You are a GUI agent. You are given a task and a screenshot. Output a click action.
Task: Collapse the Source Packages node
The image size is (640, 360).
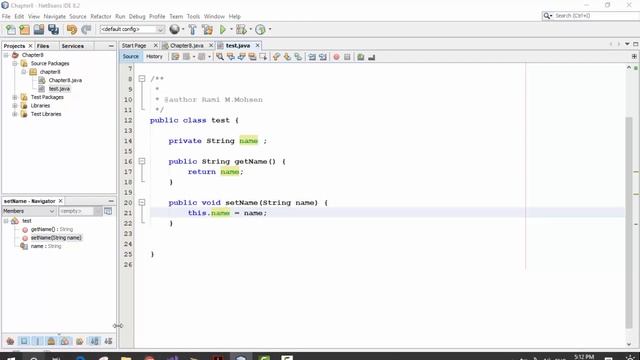pos(15,64)
